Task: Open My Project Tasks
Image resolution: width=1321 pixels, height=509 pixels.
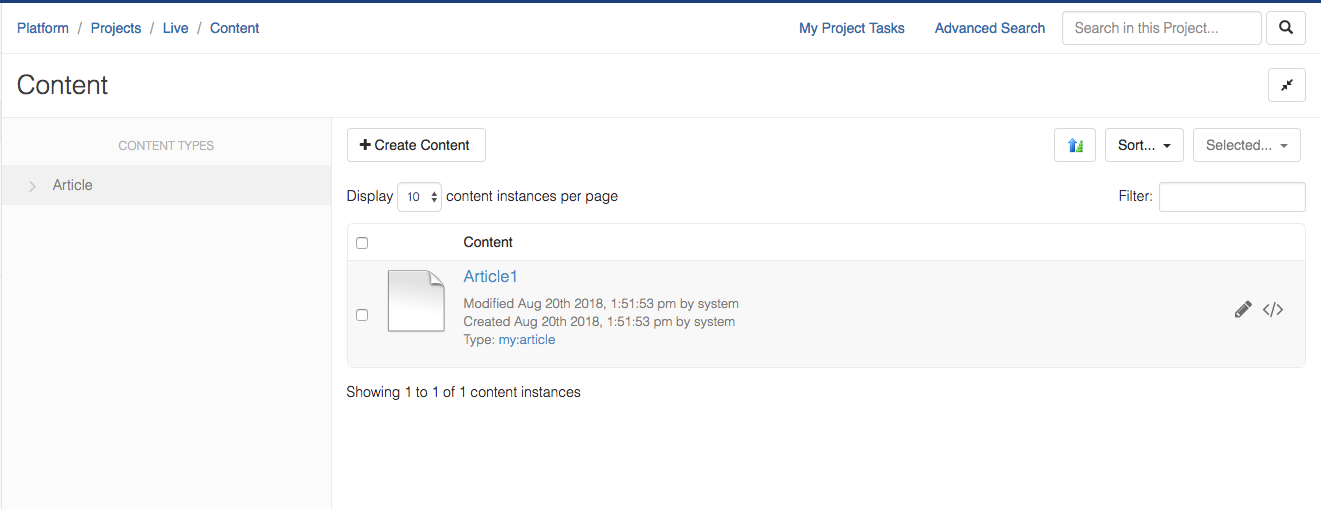Action: (851, 28)
